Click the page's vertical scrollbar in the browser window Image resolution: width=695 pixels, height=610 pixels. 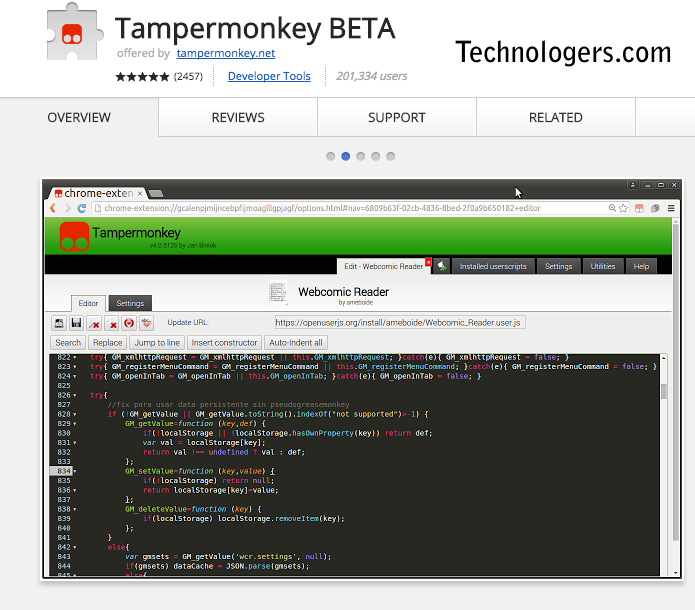[x=675, y=383]
